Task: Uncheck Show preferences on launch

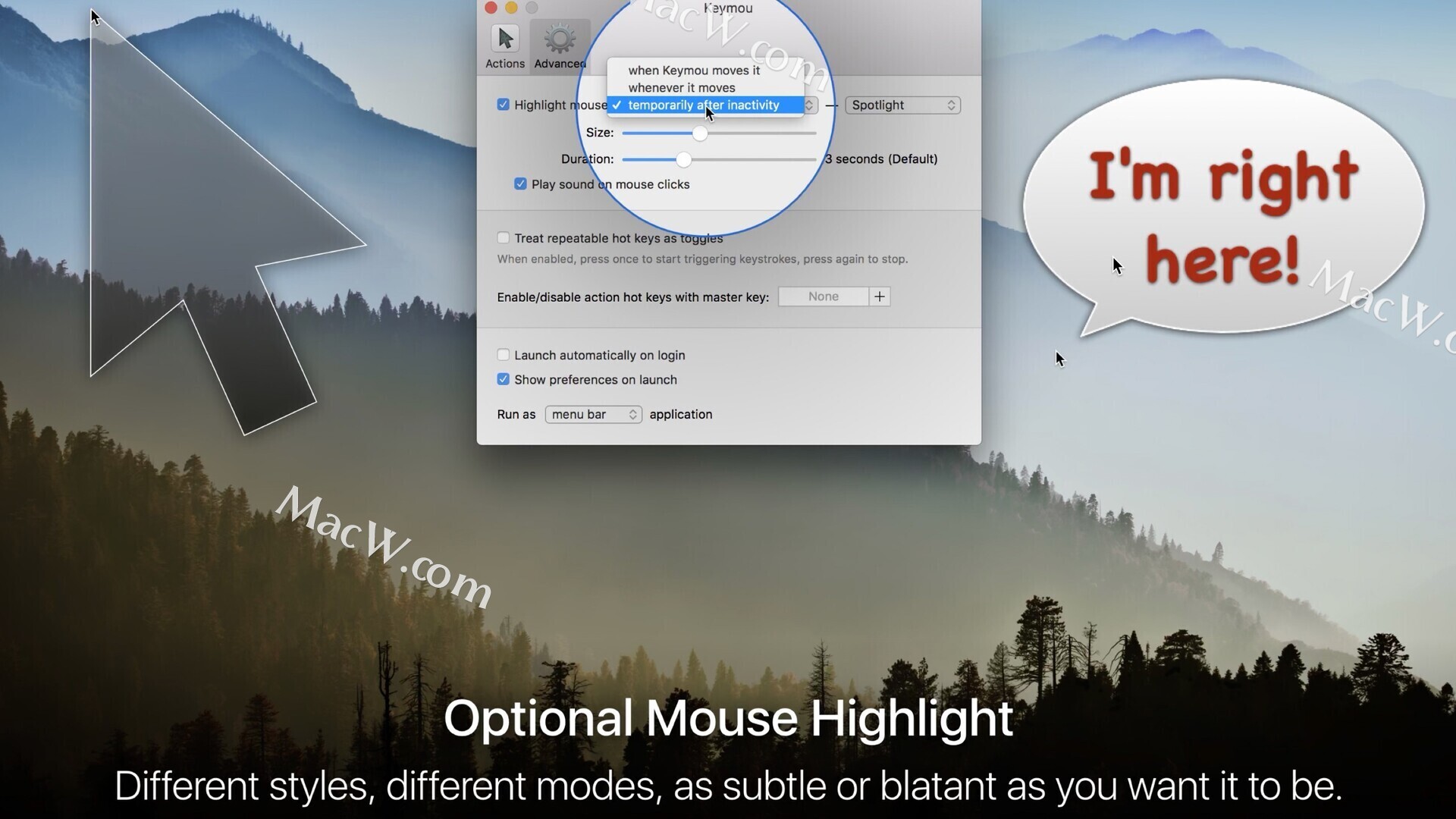Action: [x=503, y=379]
